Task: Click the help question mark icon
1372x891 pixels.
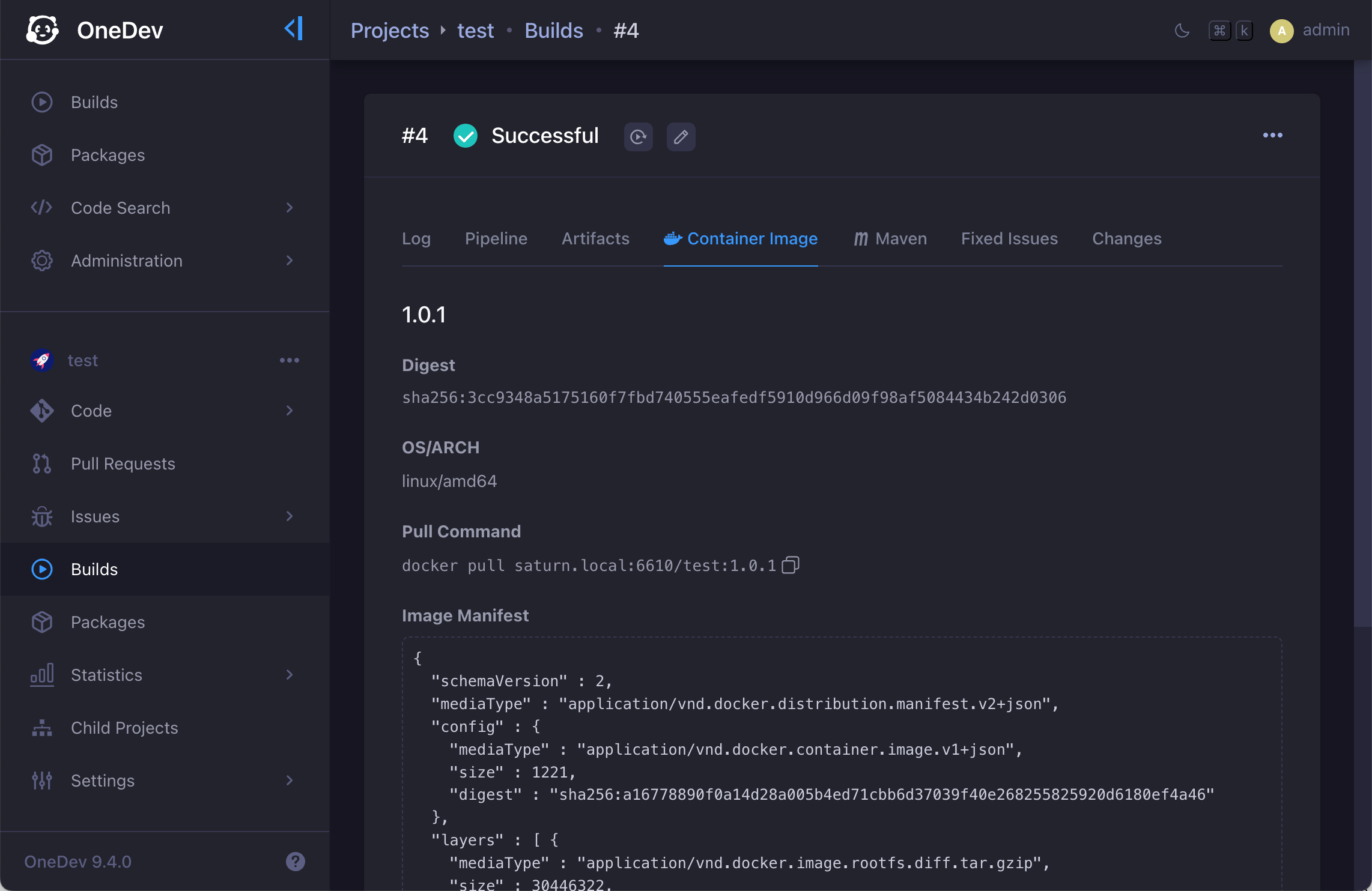Action: (295, 862)
